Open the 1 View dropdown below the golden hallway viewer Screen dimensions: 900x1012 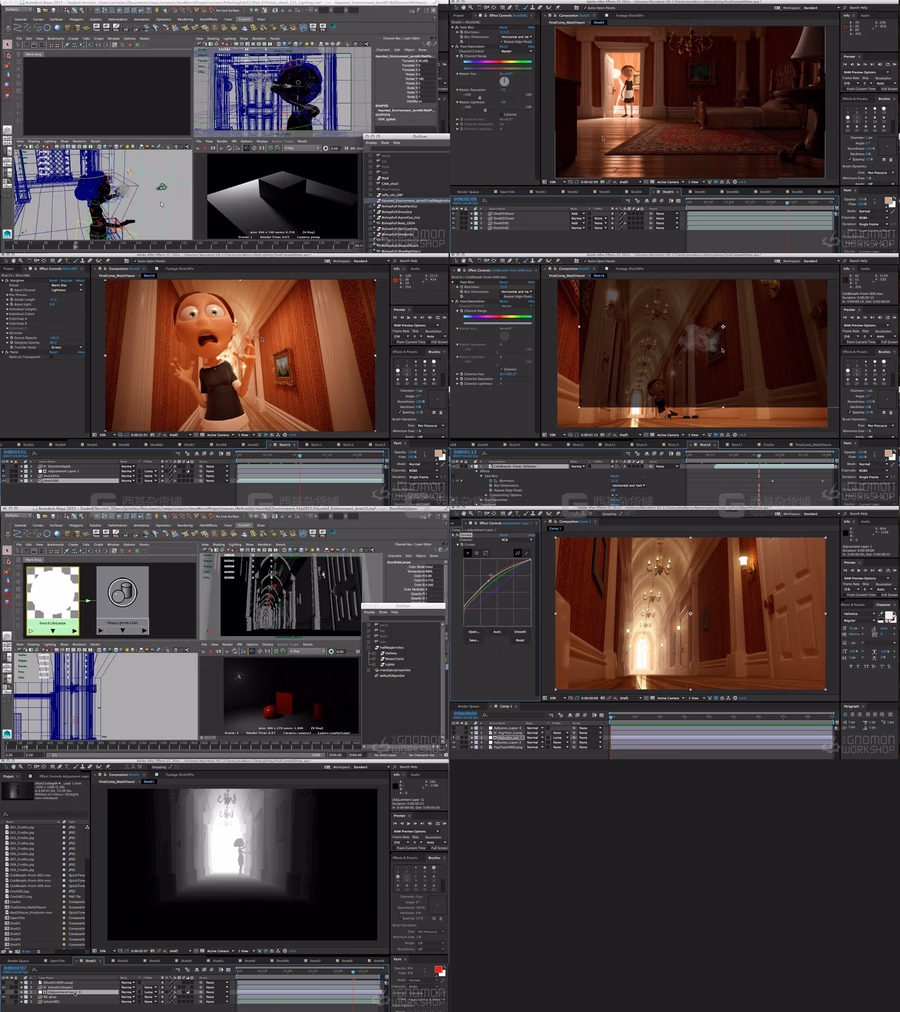pos(696,698)
